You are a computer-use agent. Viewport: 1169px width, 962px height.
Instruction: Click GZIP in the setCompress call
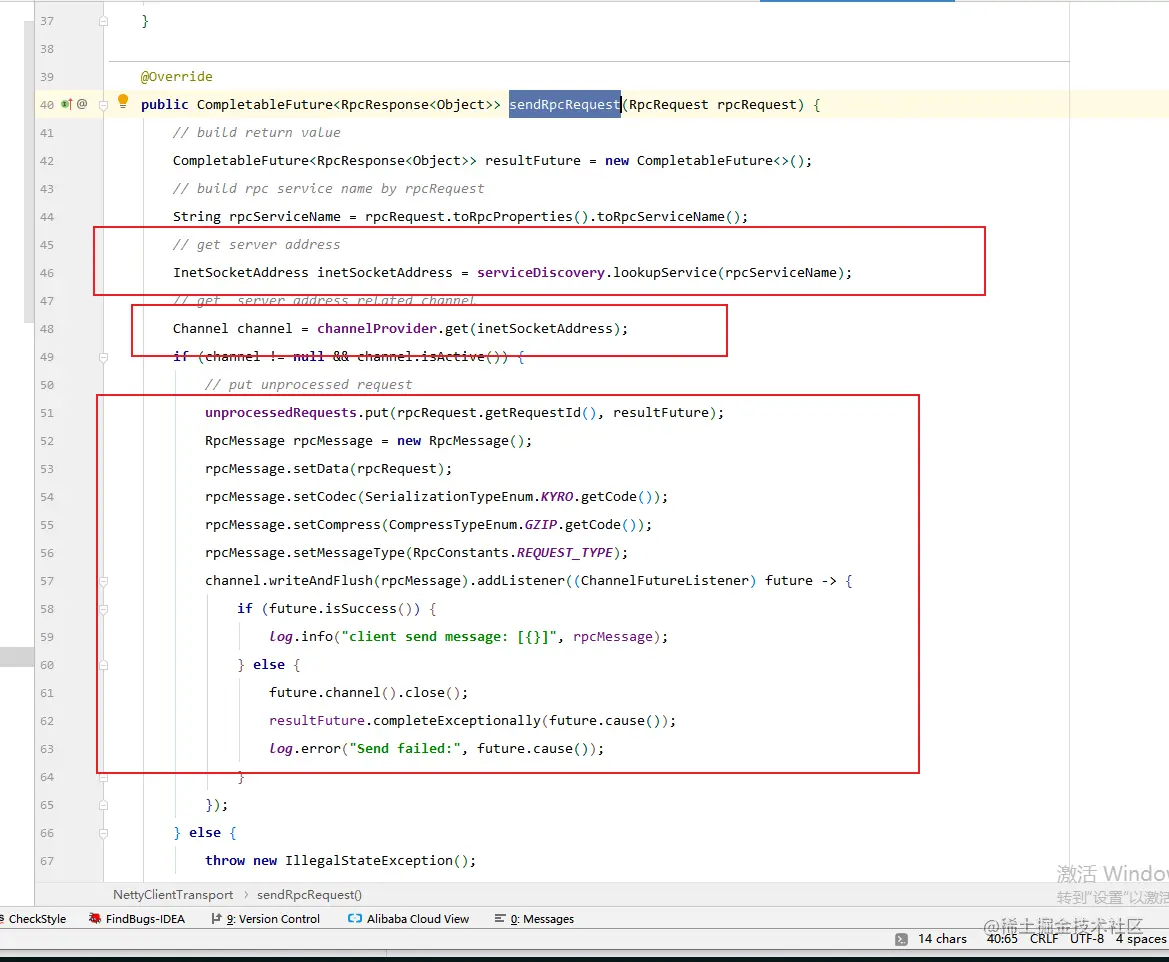[541, 525]
